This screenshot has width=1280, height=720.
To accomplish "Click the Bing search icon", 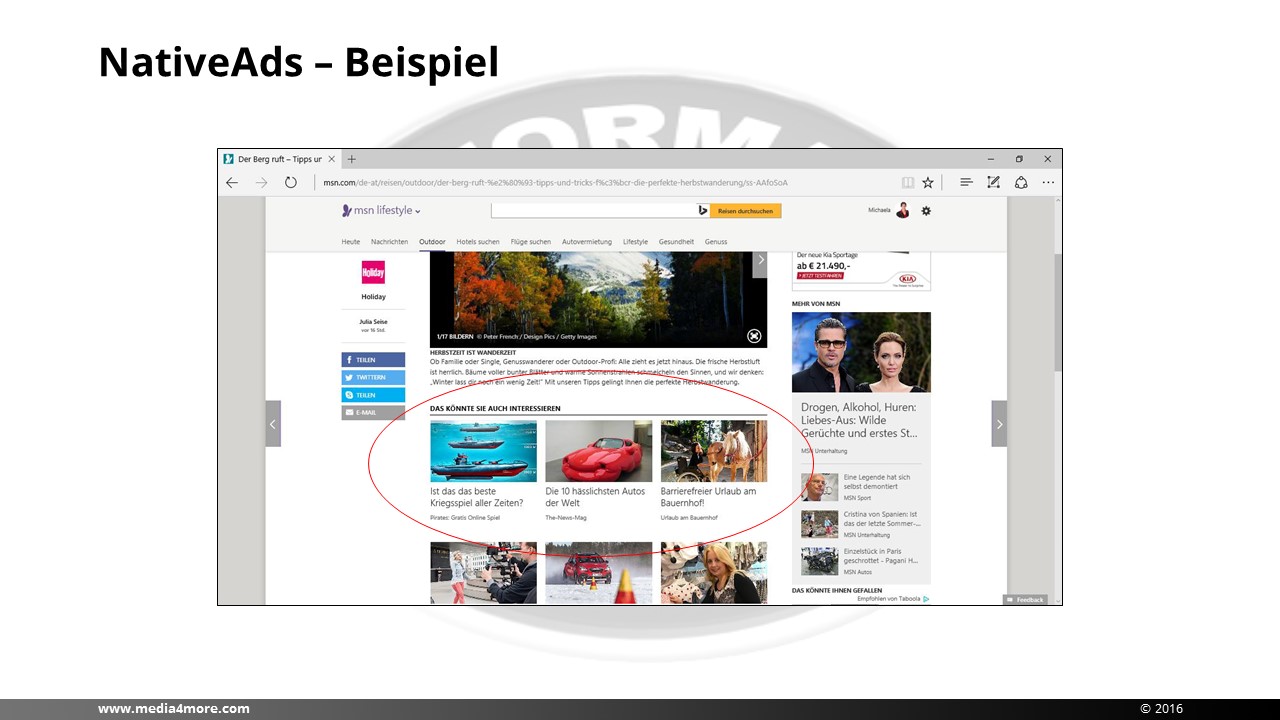I will (703, 211).
